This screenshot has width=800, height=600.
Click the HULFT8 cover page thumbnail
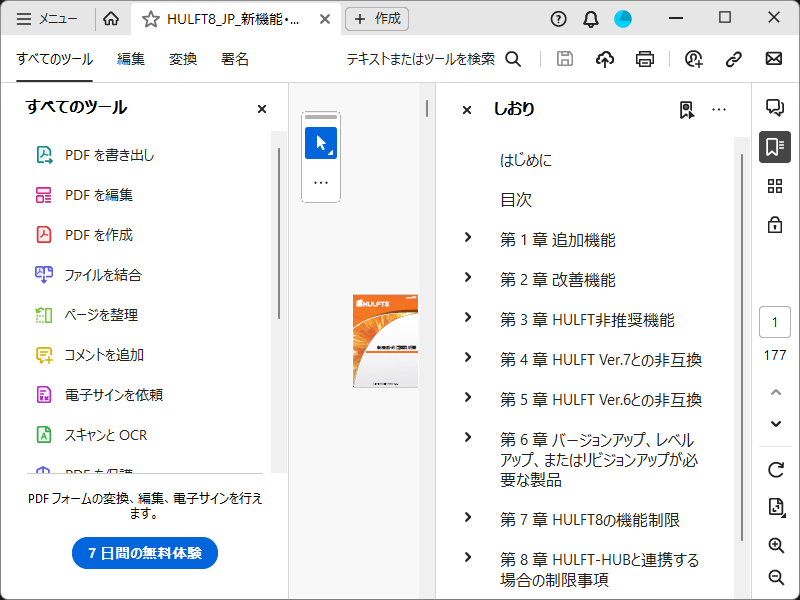click(x=386, y=341)
